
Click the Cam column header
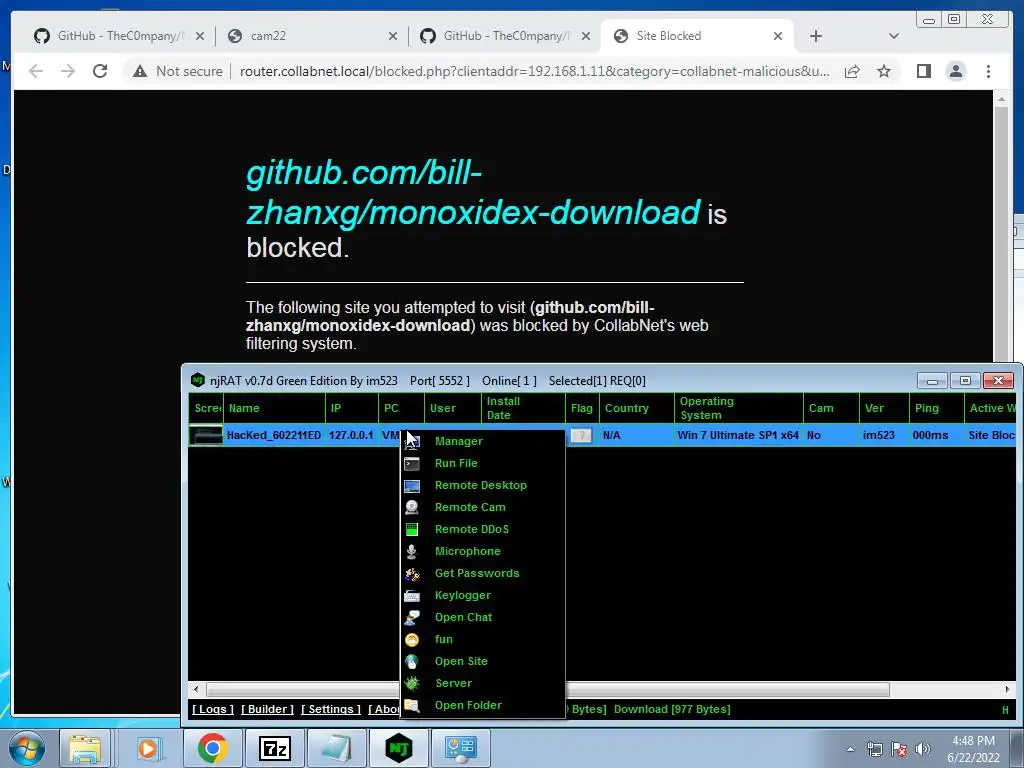pos(831,408)
